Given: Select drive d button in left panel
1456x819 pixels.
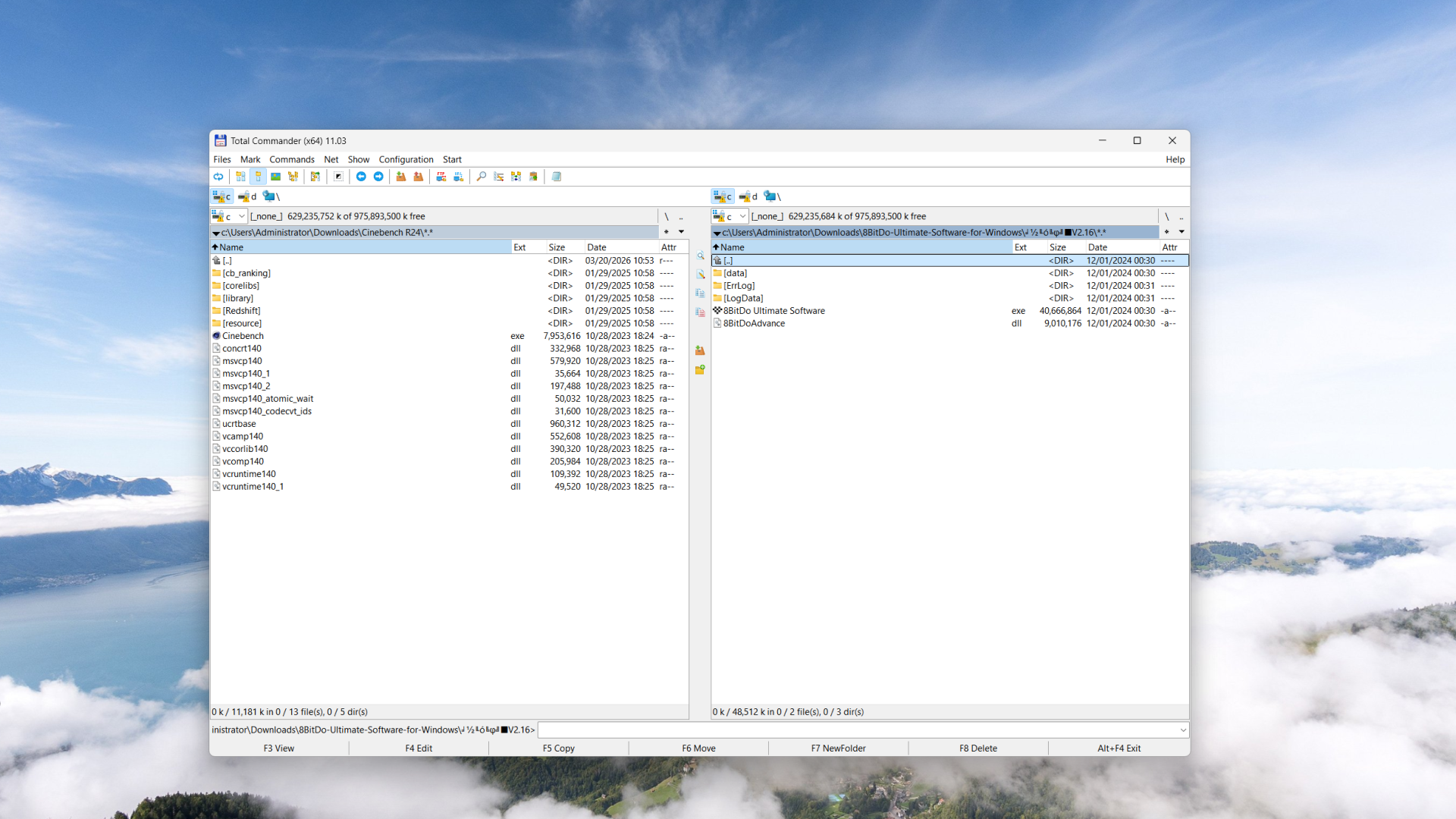Looking at the screenshot, I should point(247,196).
